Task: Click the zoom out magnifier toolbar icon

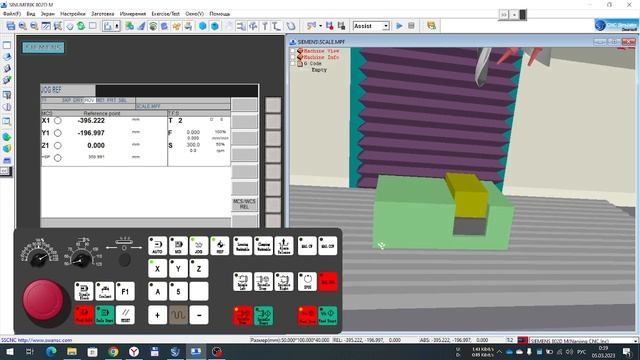Action: click(x=34, y=26)
